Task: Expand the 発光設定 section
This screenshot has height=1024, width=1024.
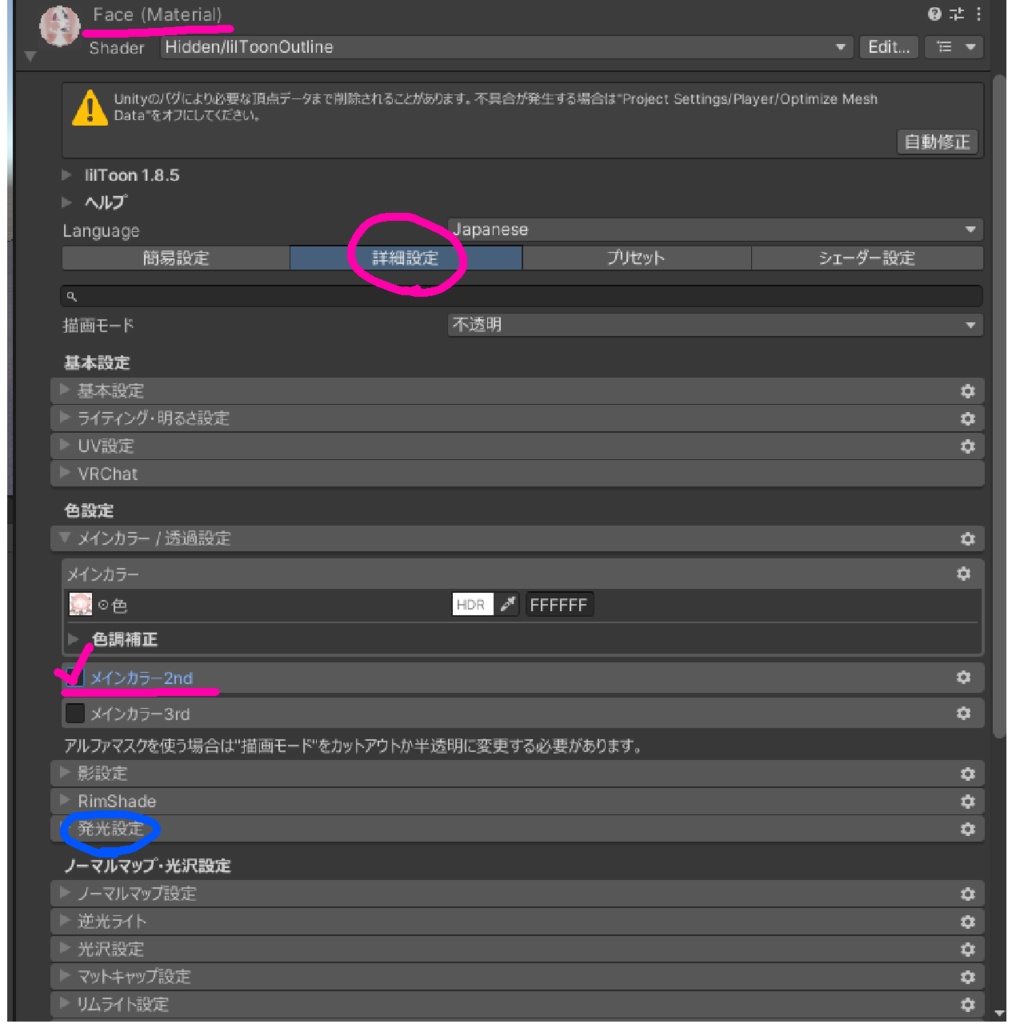Action: tap(517, 829)
